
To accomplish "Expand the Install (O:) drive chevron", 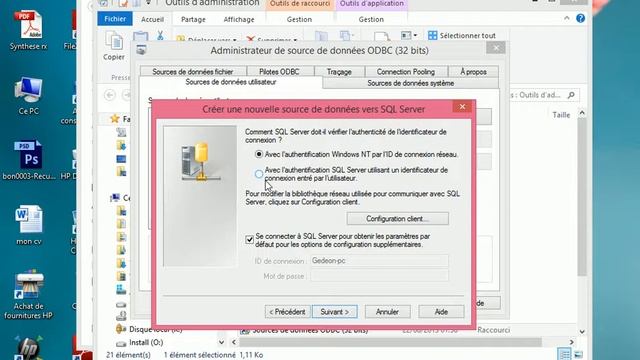I will (221, 342).
